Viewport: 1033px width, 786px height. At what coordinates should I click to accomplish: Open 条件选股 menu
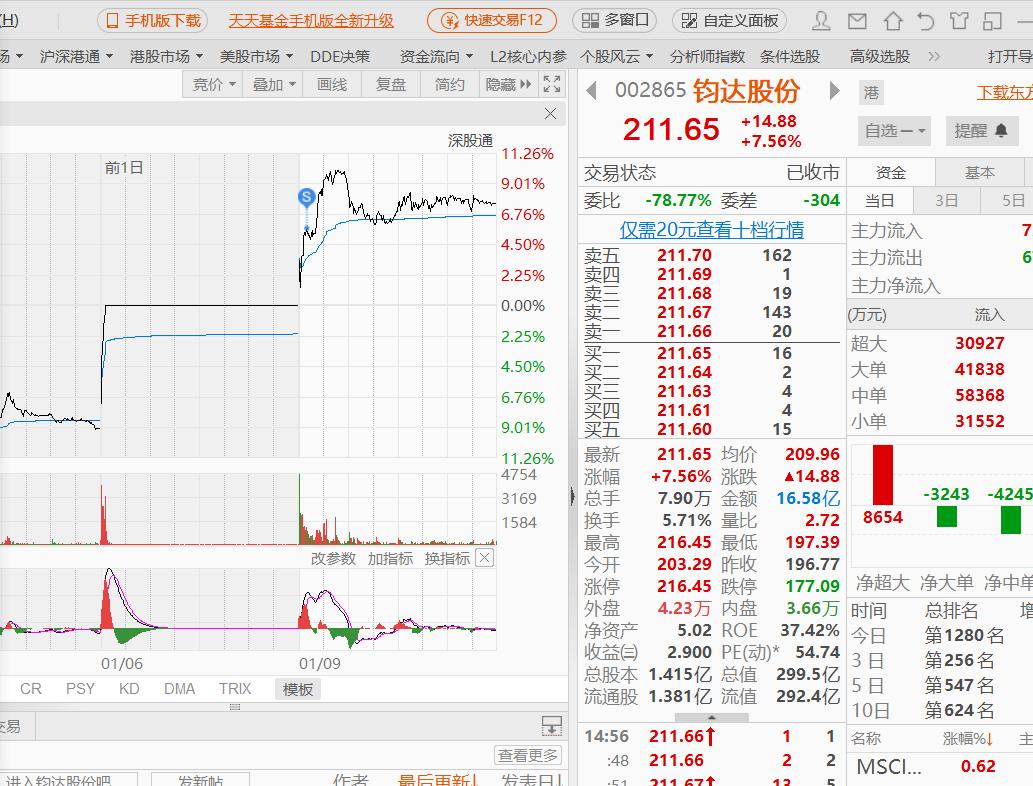point(790,57)
